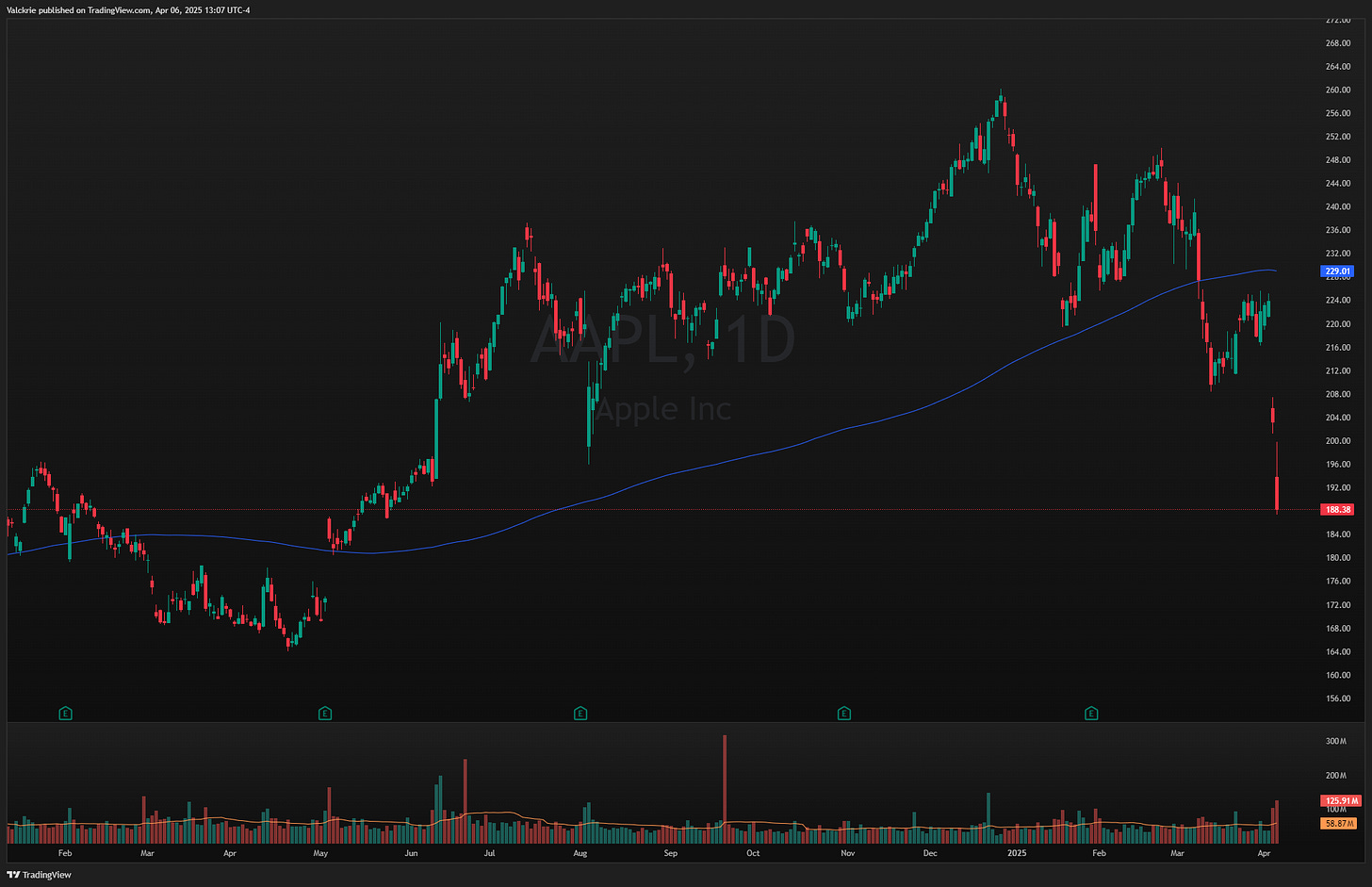Viewport: 1372px width, 887px height.
Task: Open the rightmost earnings E marker
Action: (1092, 714)
